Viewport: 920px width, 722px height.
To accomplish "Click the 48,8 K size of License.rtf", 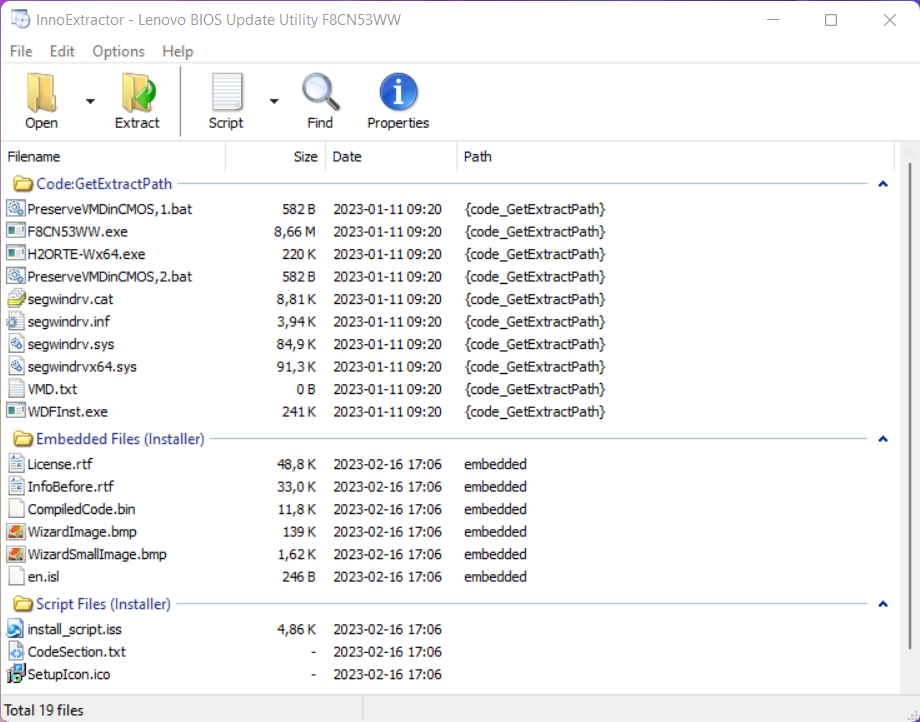I will coord(297,464).
